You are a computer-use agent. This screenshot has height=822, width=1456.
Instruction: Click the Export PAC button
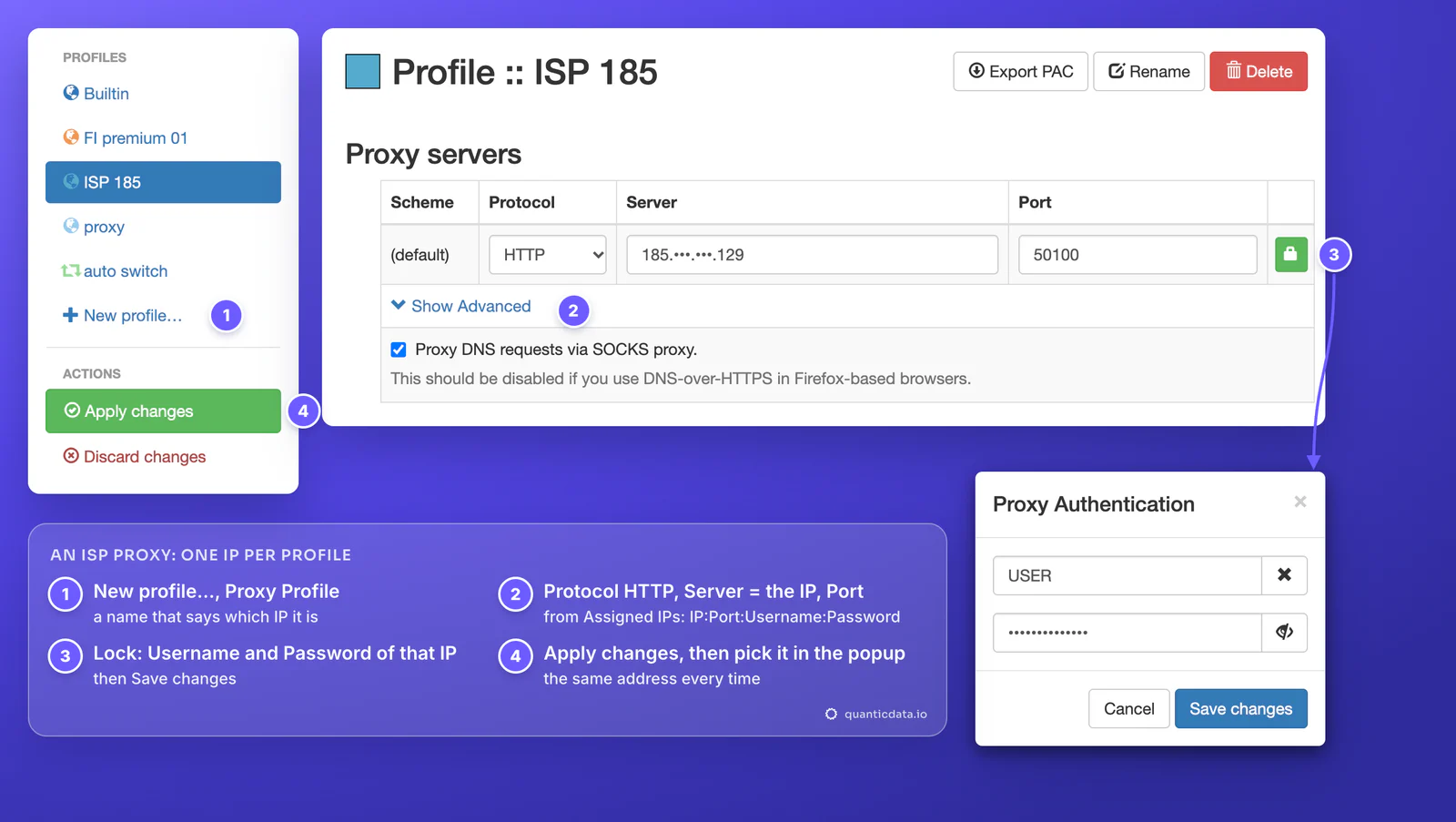coord(1020,72)
